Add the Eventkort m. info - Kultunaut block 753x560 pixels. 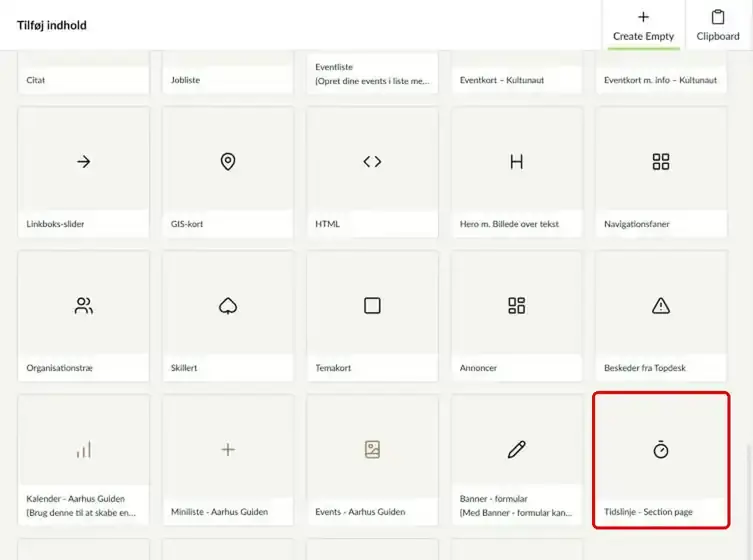point(661,73)
